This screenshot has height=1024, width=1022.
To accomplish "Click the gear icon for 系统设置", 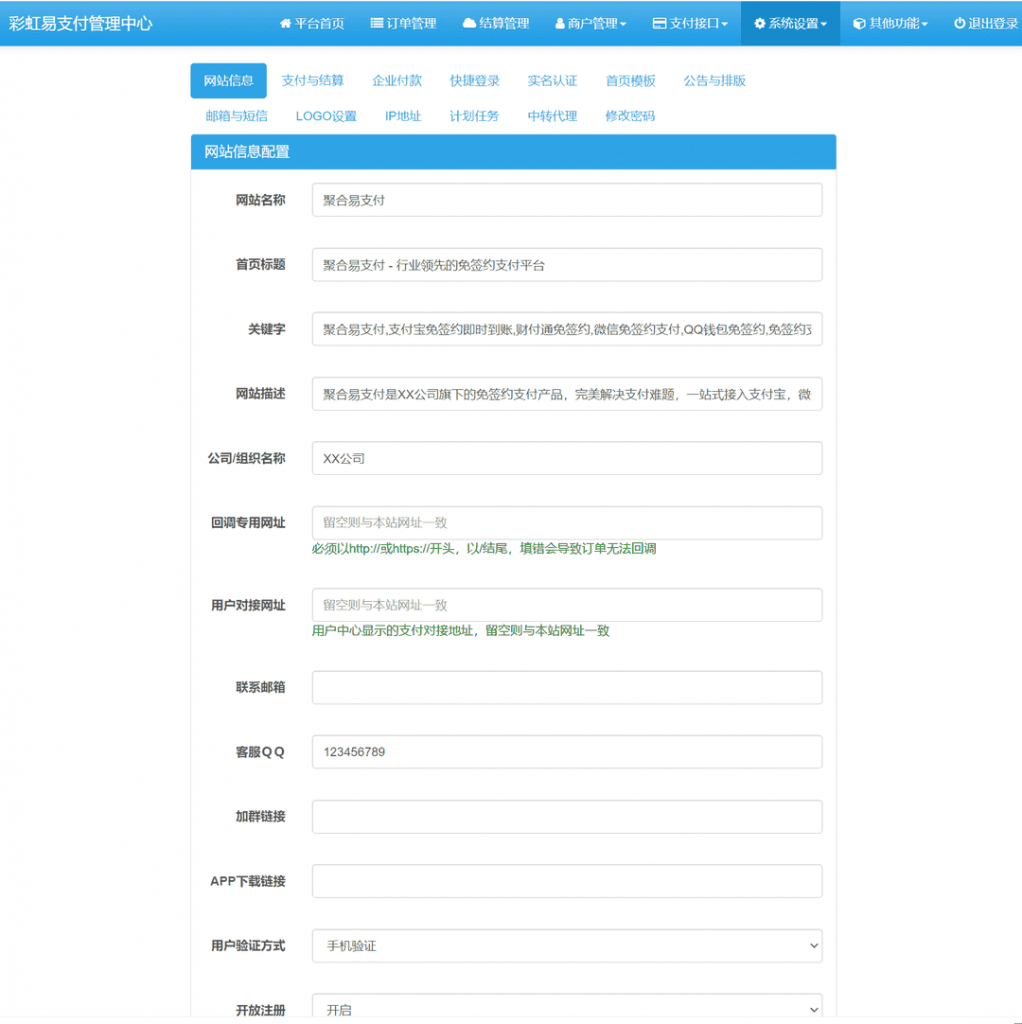I will [759, 23].
